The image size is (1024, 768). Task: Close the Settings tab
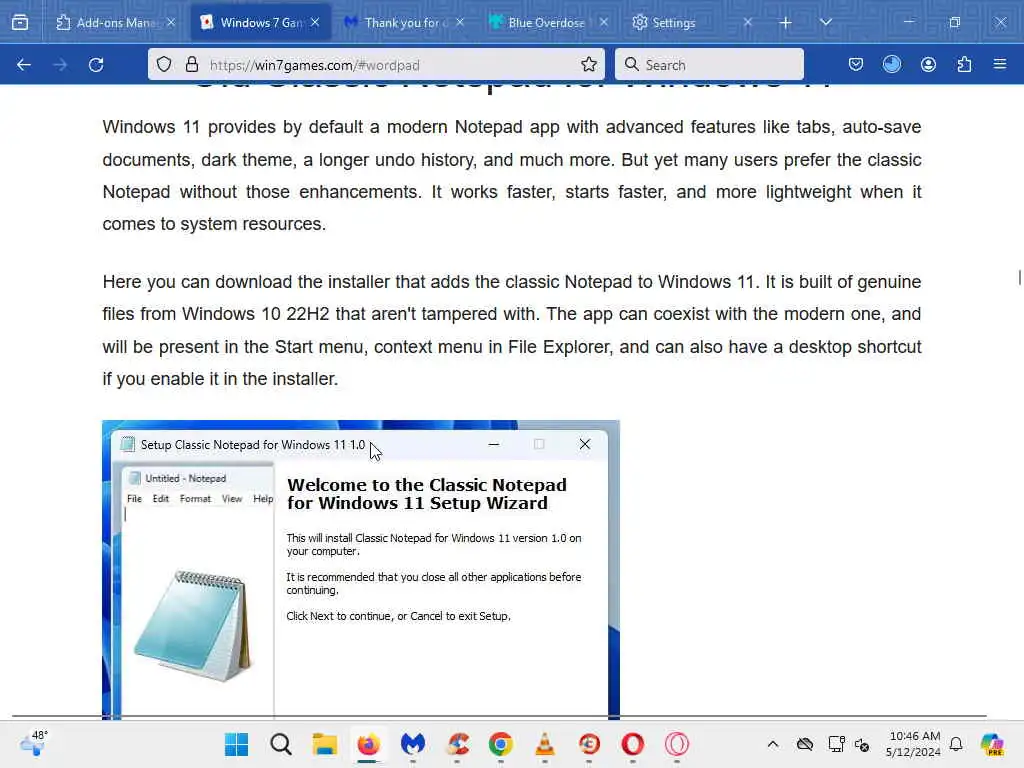pos(748,22)
